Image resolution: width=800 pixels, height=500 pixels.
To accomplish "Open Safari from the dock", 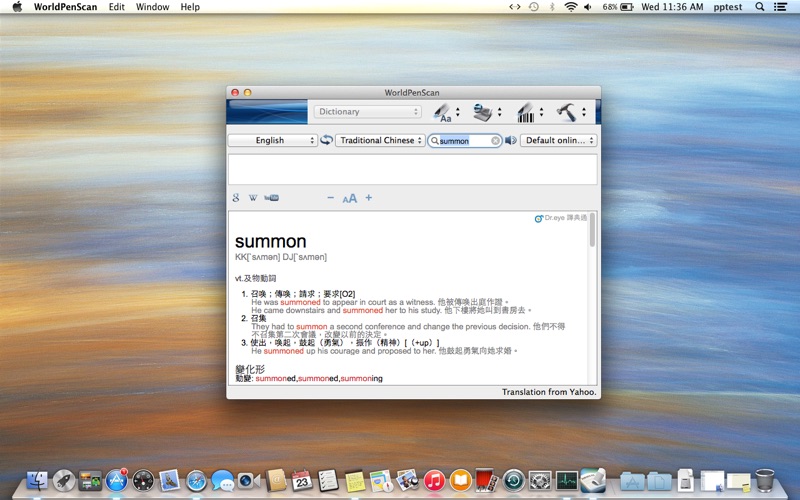I will click(x=196, y=481).
